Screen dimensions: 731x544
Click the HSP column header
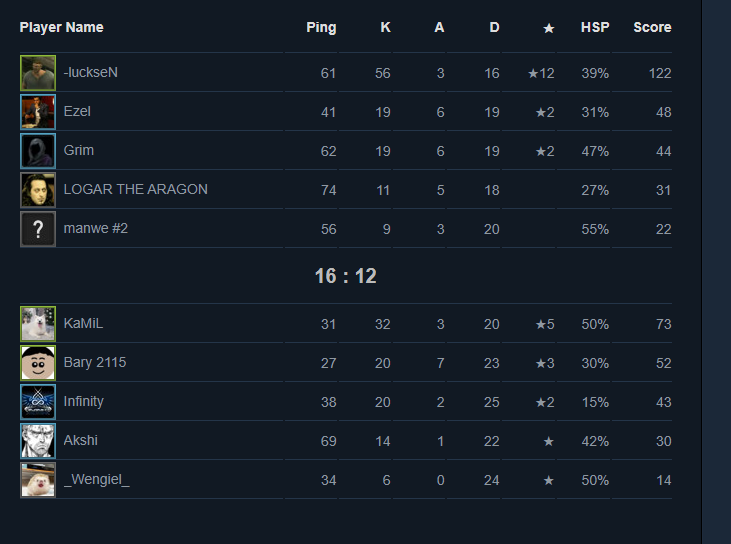(595, 28)
